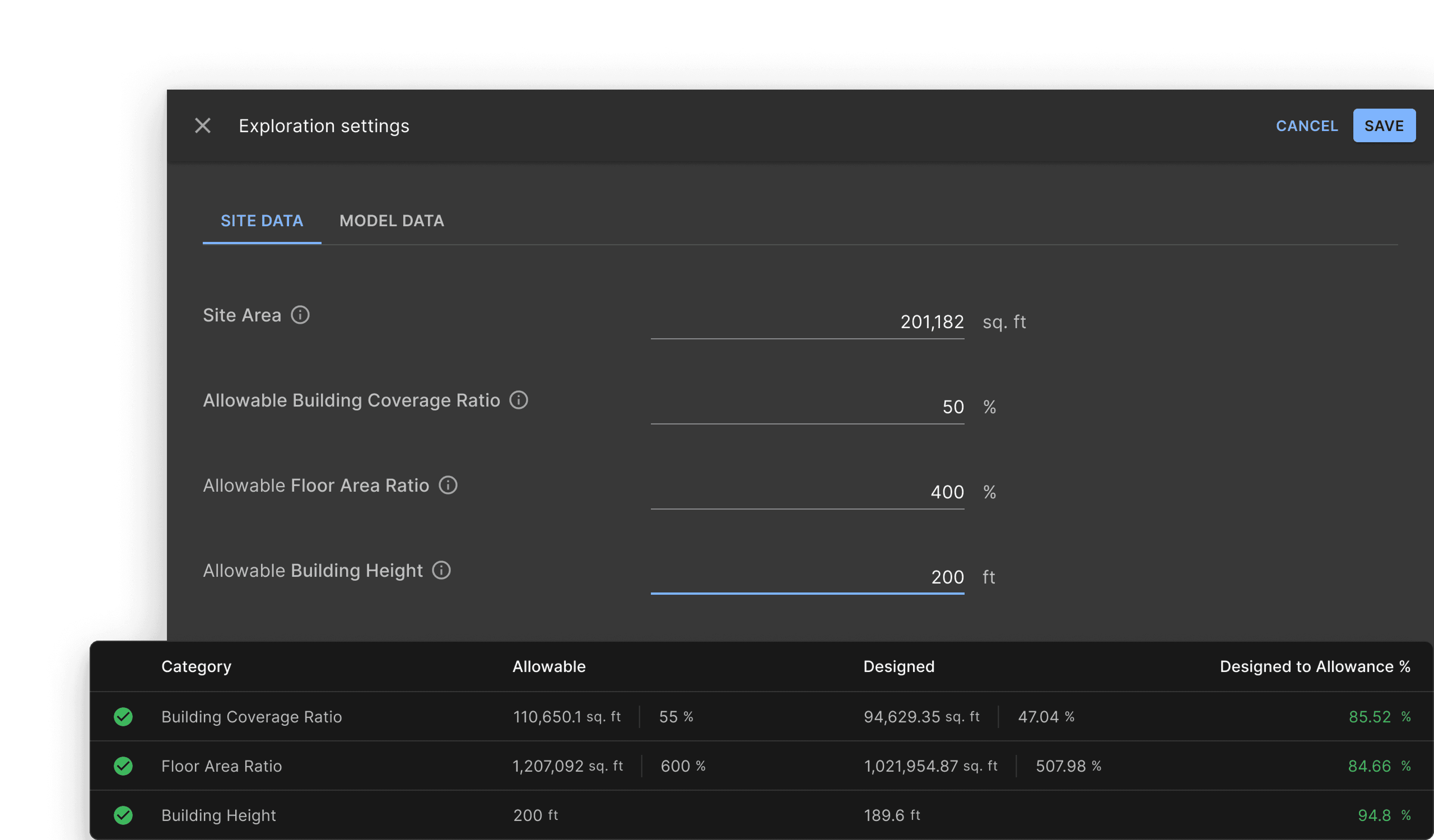Save the exploration settings
Image resolution: width=1434 pixels, height=840 pixels.
tap(1384, 125)
